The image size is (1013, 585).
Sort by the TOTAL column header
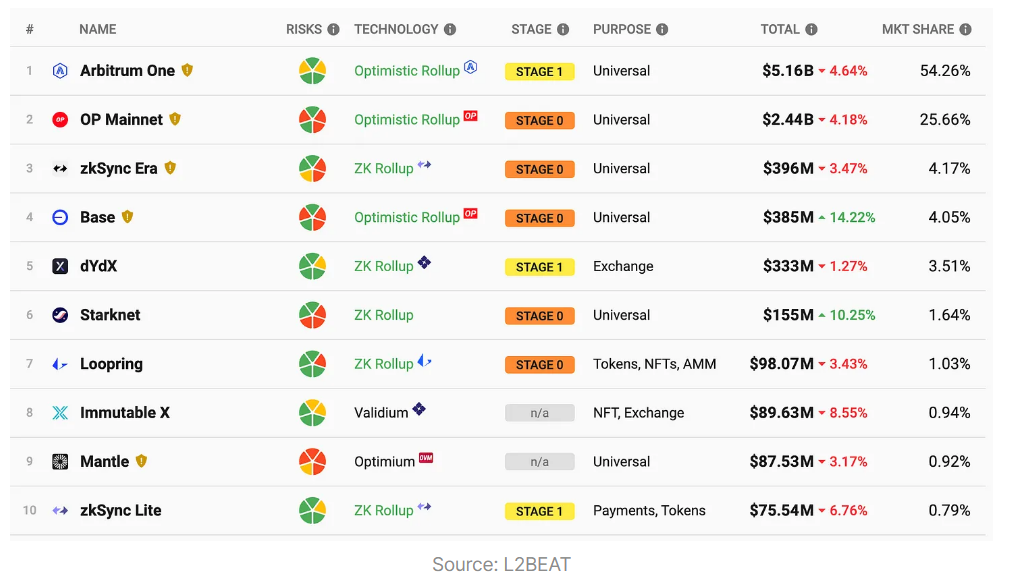pos(780,30)
